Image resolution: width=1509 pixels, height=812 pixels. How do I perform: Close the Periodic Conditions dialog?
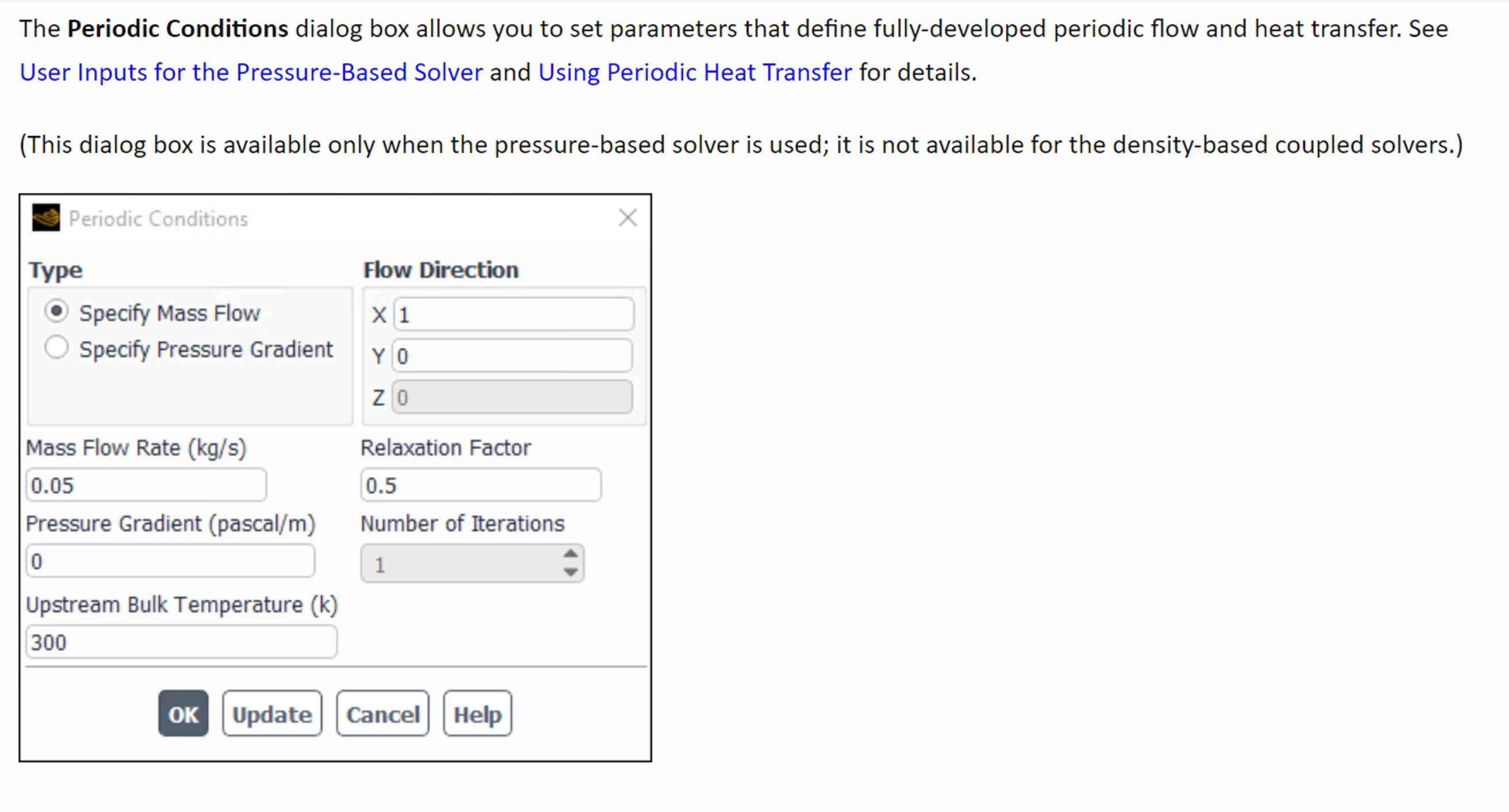tap(627, 217)
